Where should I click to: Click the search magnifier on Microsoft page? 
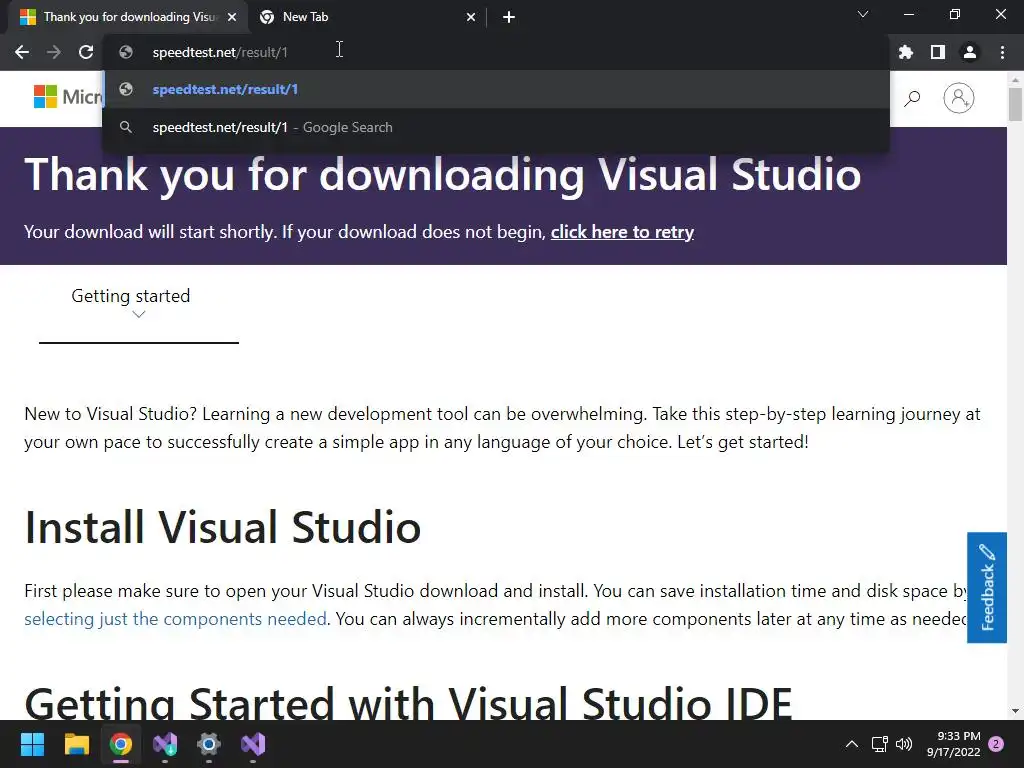coord(912,99)
